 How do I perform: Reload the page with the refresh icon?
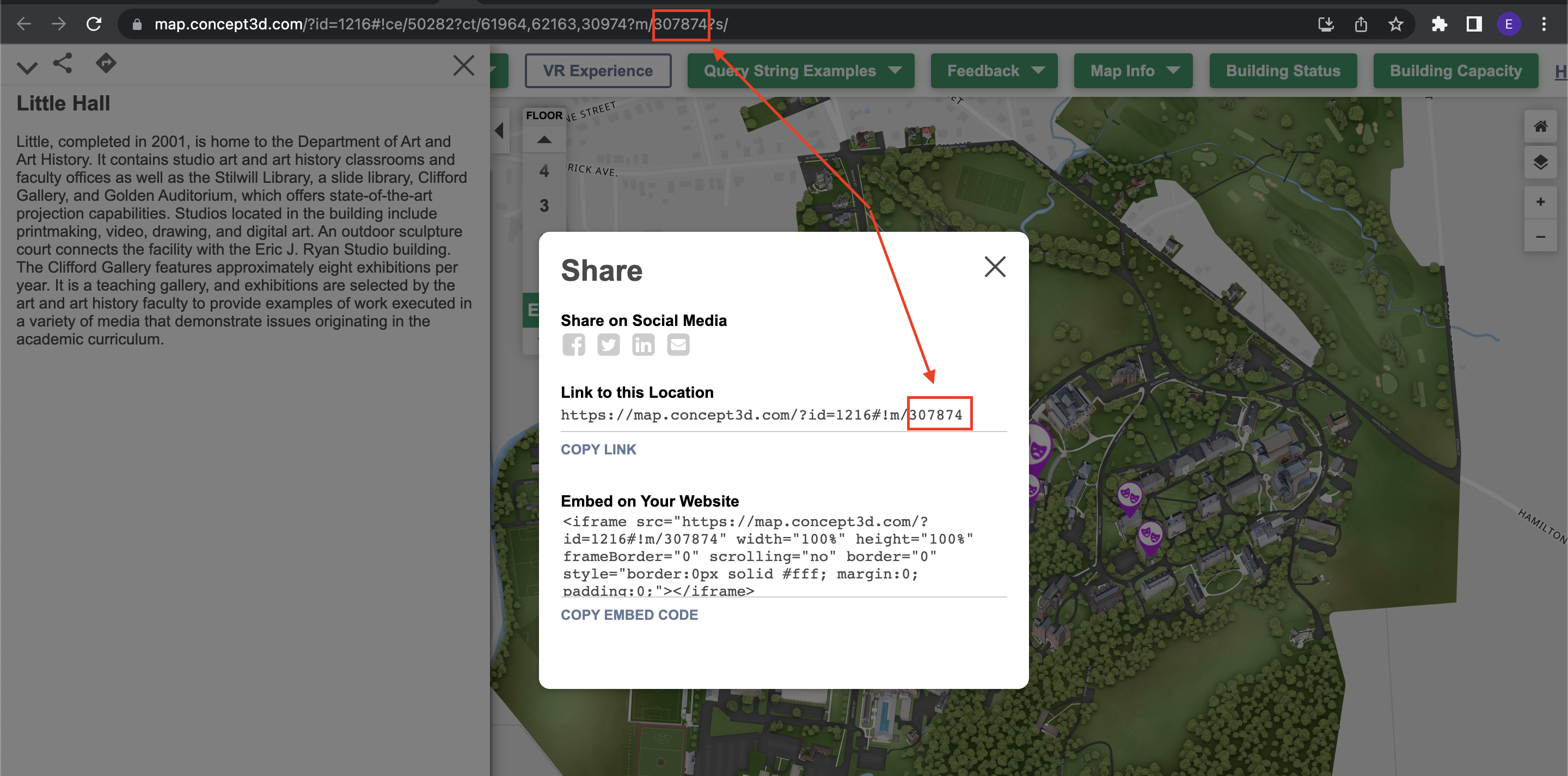pyautogui.click(x=94, y=24)
